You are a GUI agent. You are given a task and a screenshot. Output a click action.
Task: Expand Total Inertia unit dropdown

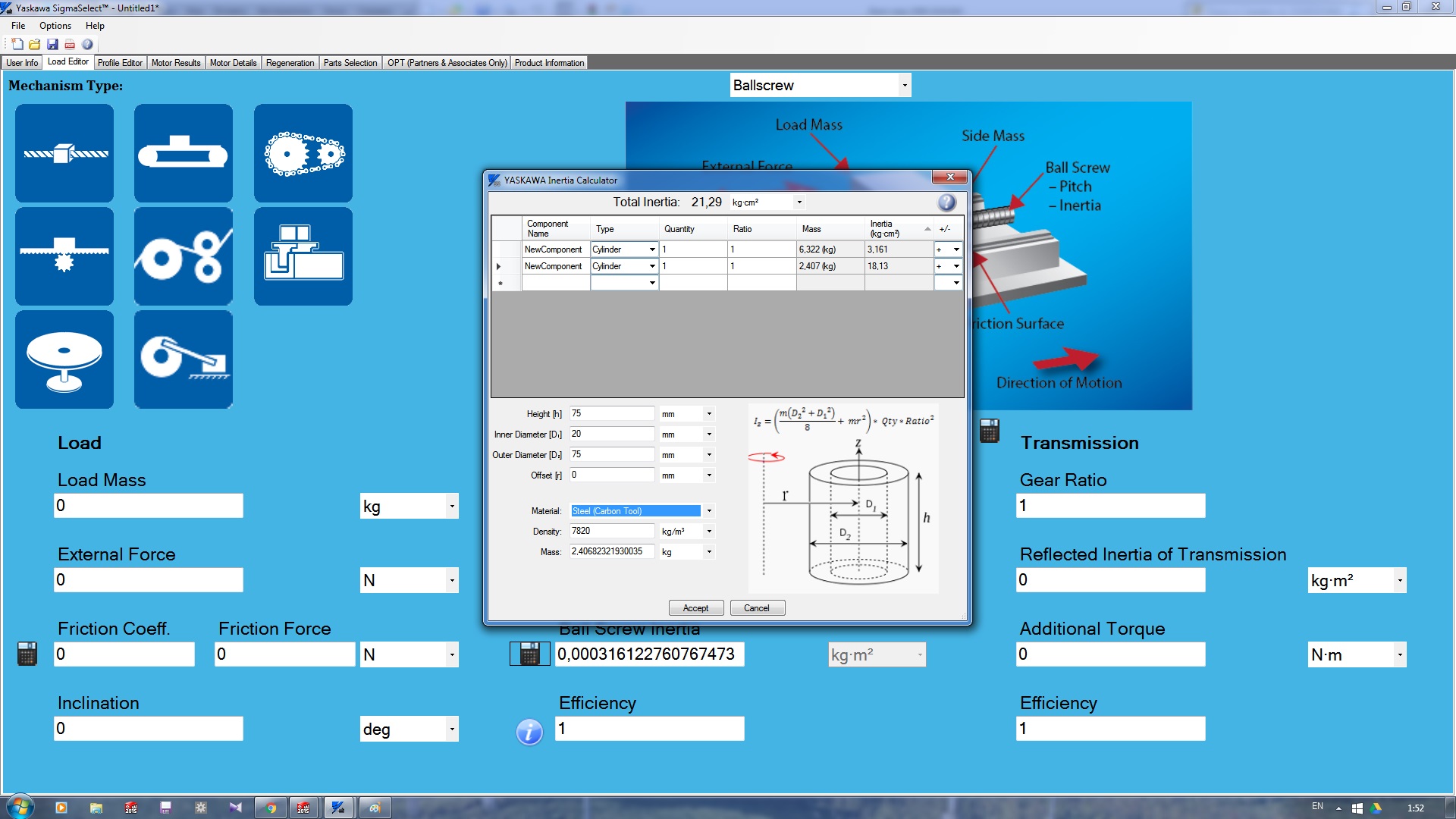tap(799, 202)
